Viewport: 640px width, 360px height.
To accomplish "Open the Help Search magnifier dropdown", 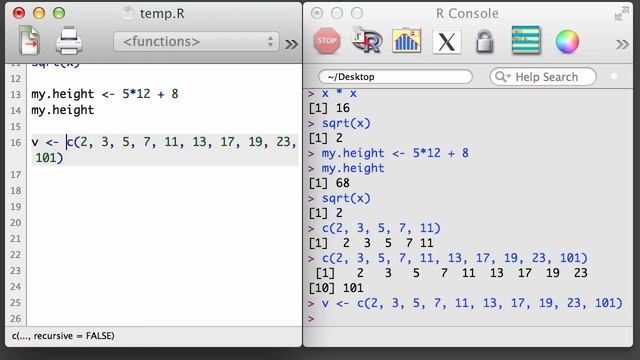I will tap(503, 77).
